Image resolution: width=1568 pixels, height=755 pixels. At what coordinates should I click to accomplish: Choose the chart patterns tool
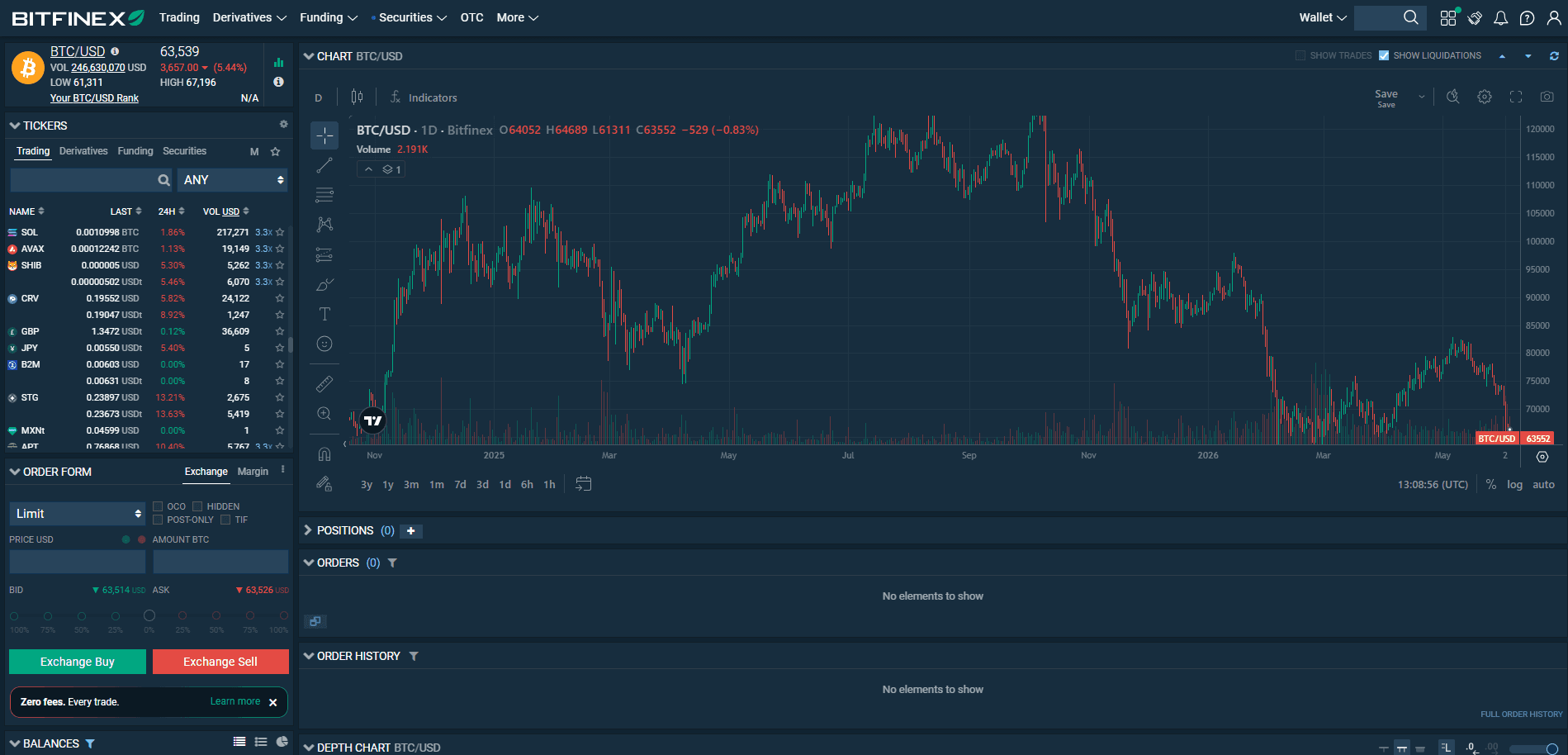click(x=324, y=225)
